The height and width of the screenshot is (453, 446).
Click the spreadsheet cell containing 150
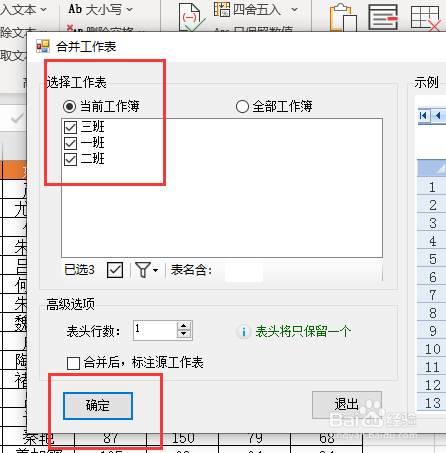tap(183, 438)
